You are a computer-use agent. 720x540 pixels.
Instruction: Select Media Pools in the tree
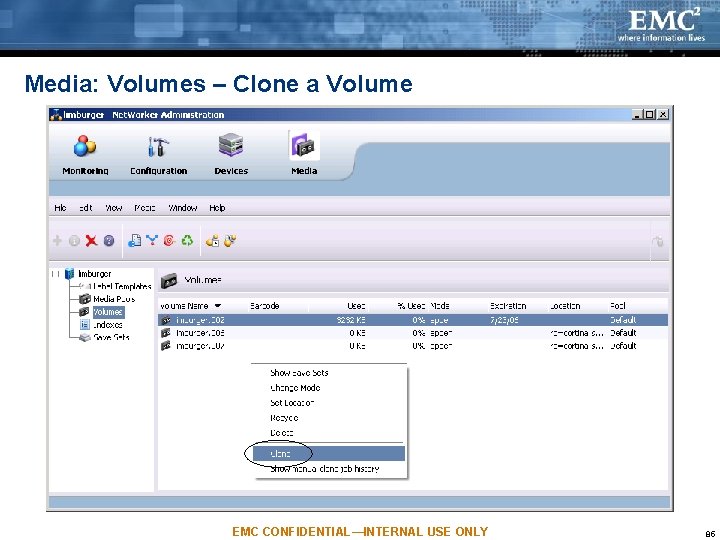click(114, 299)
